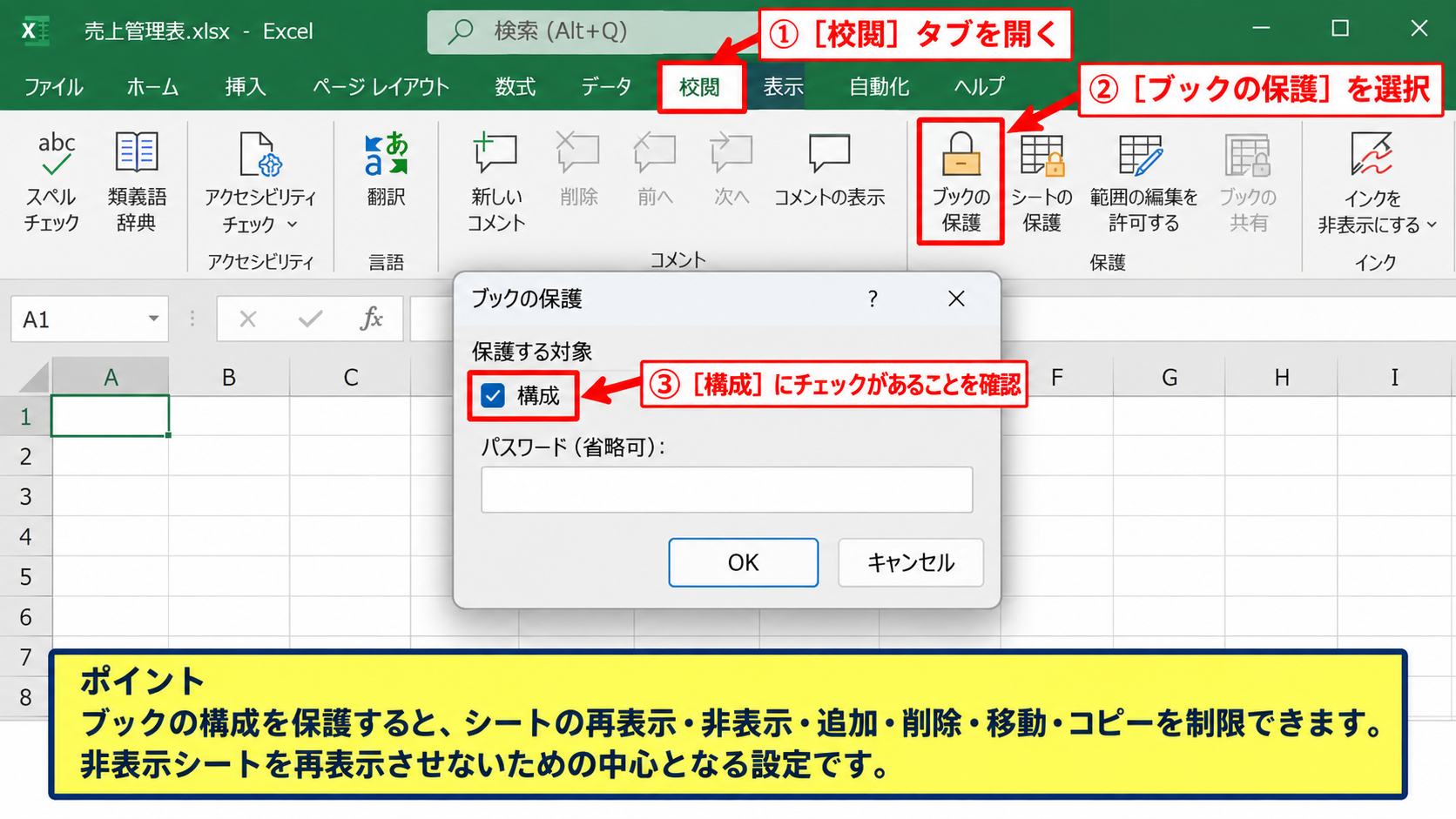The width and height of the screenshot is (1456, 819).
Task: Open 範囲の編集を許可する allow edit ranges
Action: (x=1143, y=183)
